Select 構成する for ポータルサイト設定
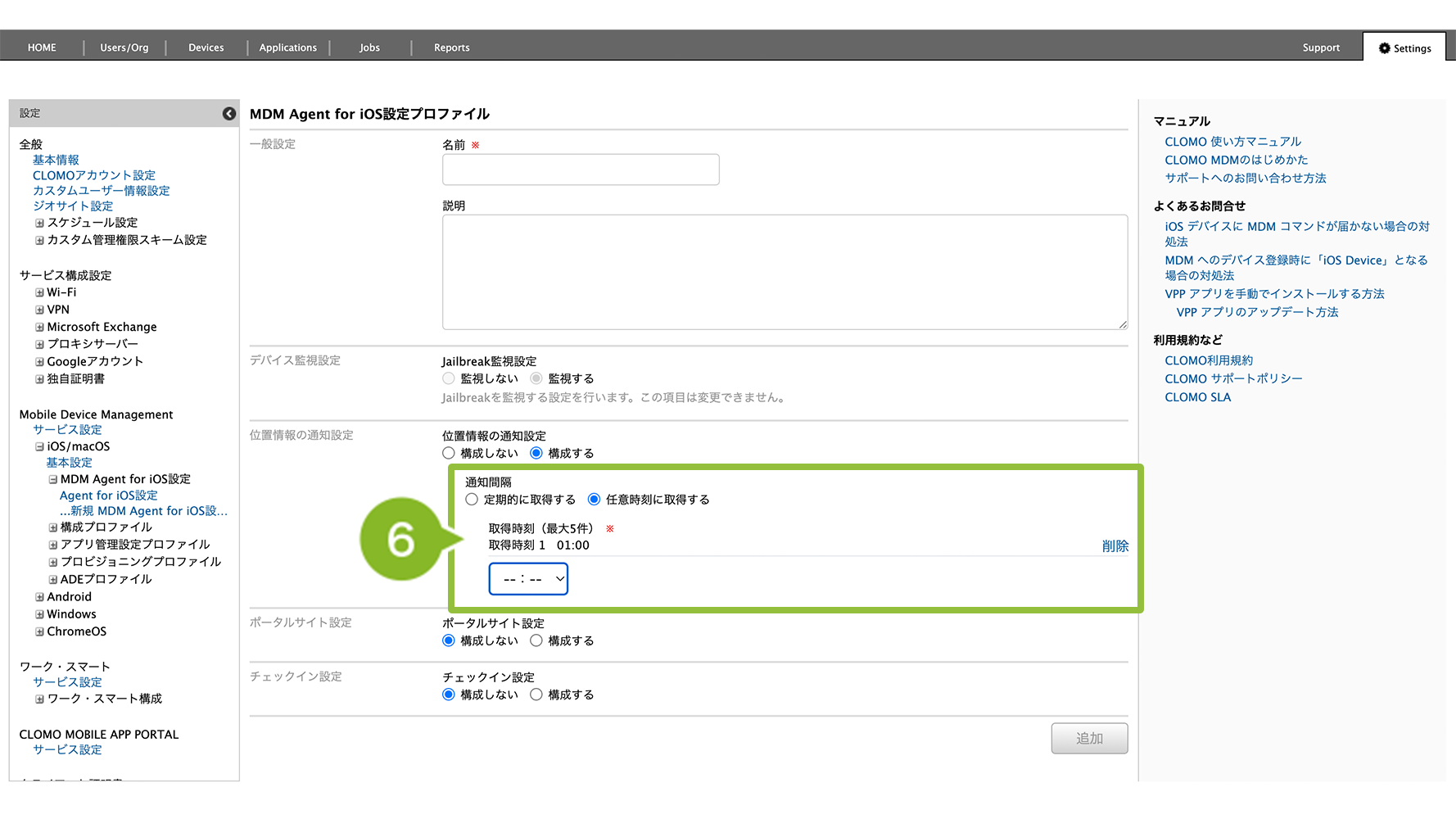 click(536, 640)
